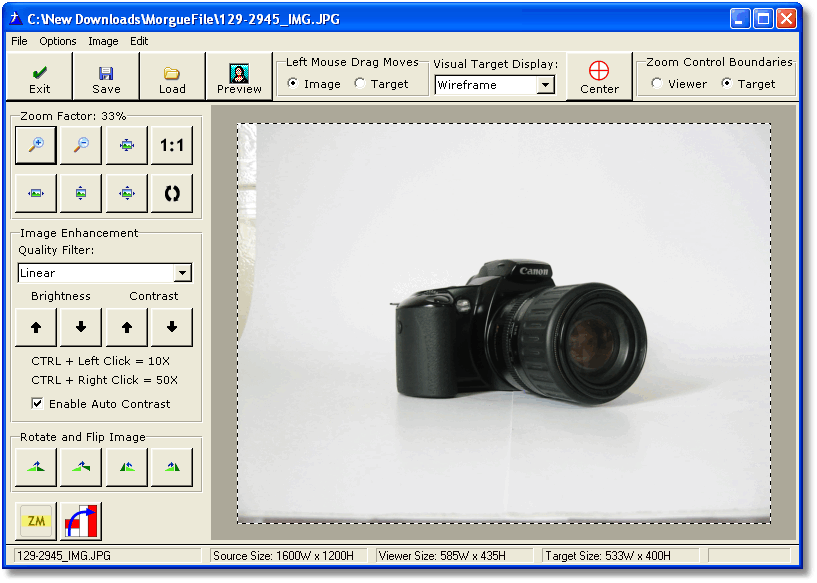This screenshot has width=817, height=583.
Task: Click the circular arrows reset button
Action: coord(172,193)
